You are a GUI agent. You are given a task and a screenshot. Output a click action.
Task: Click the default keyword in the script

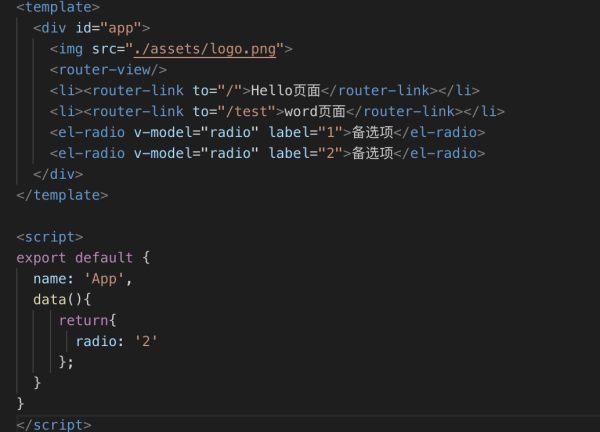tap(103, 258)
